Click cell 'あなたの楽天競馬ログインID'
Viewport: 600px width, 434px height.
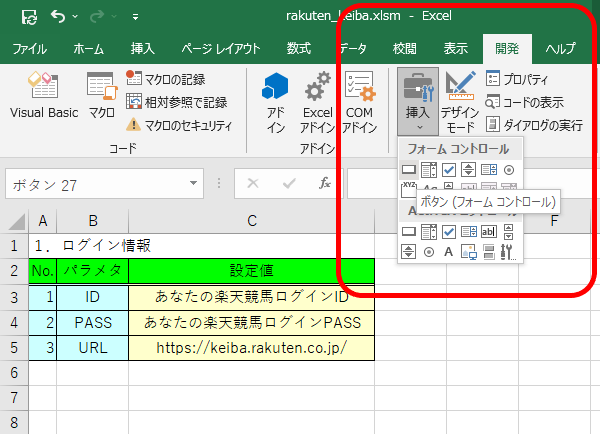(x=251, y=297)
